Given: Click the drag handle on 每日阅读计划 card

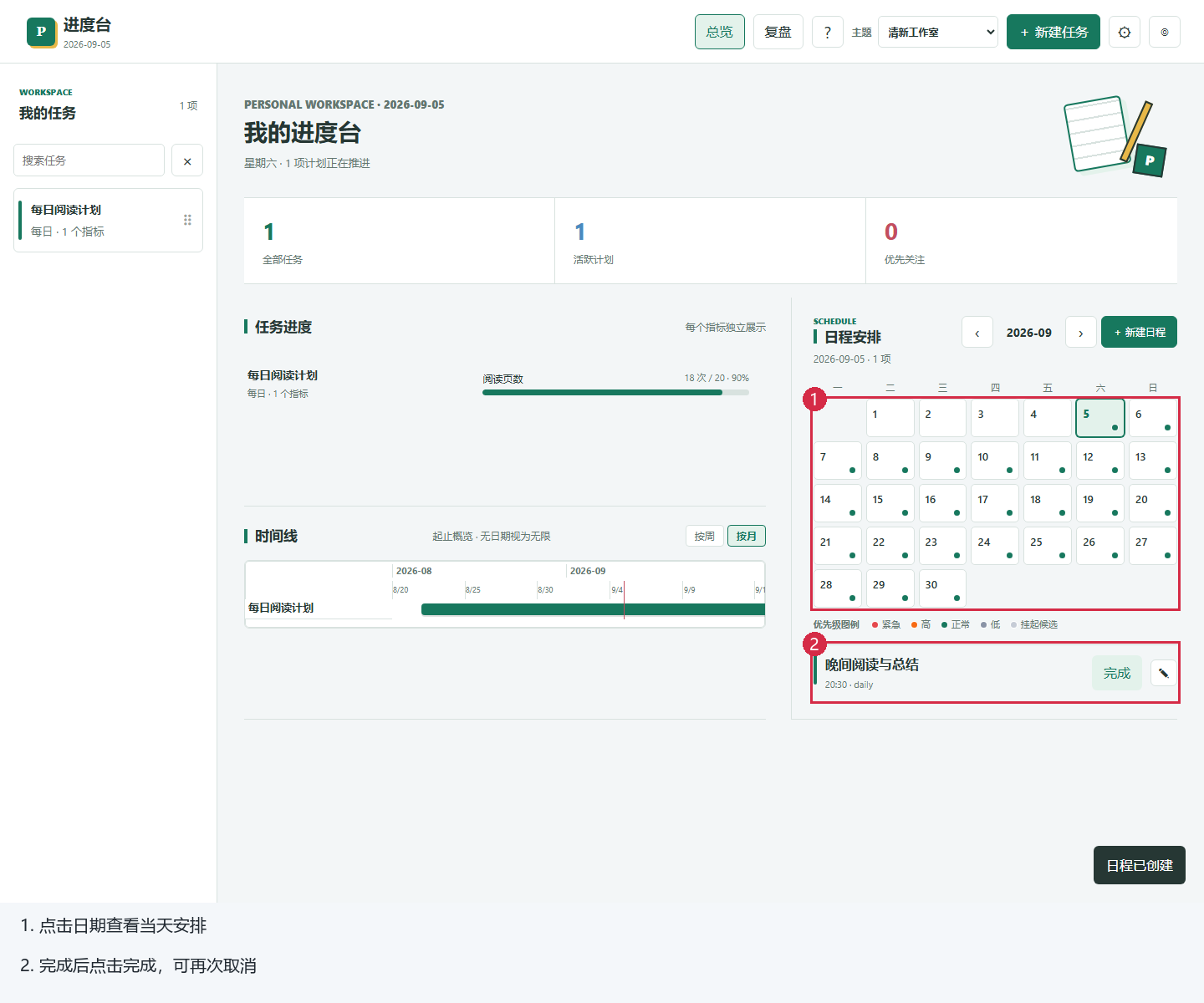Looking at the screenshot, I should 187,220.
